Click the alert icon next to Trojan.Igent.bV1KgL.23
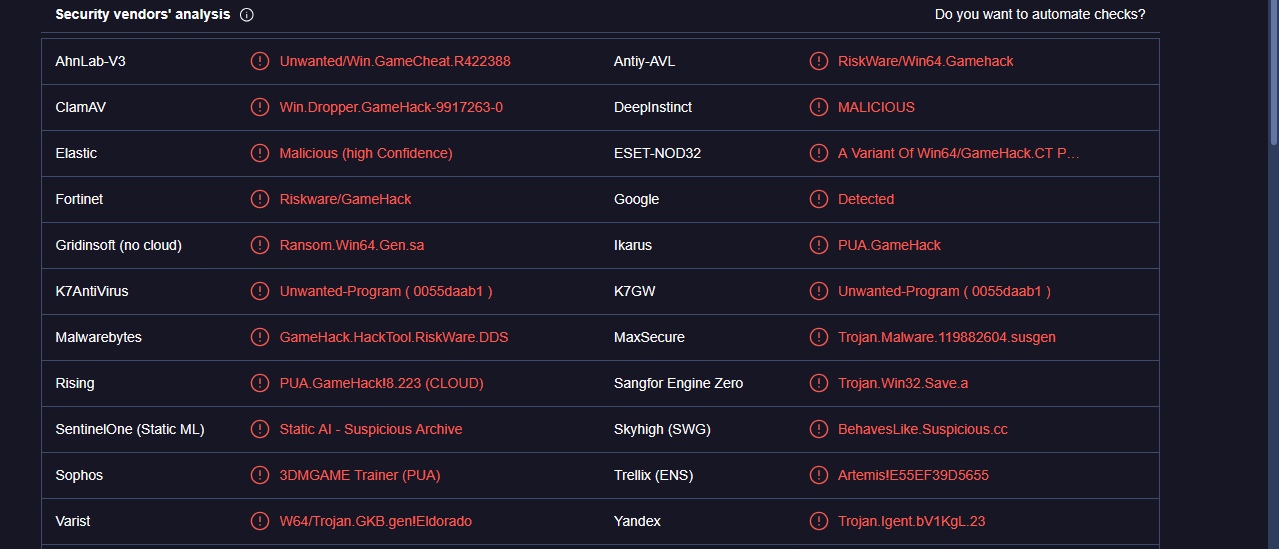The image size is (1279, 549). pyautogui.click(x=819, y=521)
